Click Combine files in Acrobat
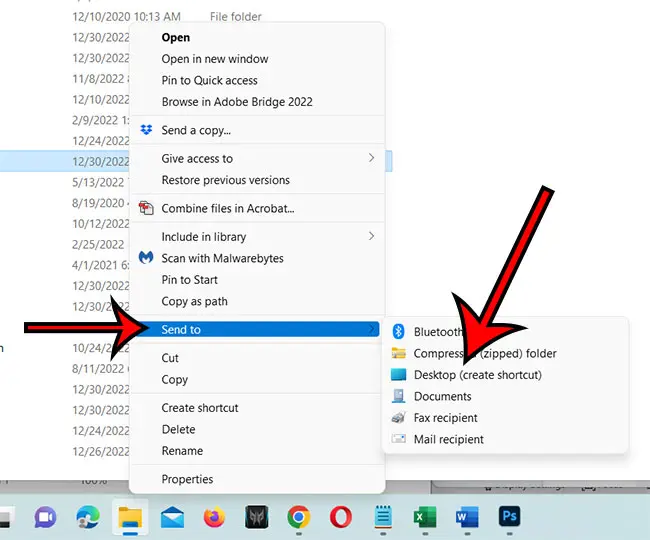Screen dimensions: 650x540 pos(227,208)
